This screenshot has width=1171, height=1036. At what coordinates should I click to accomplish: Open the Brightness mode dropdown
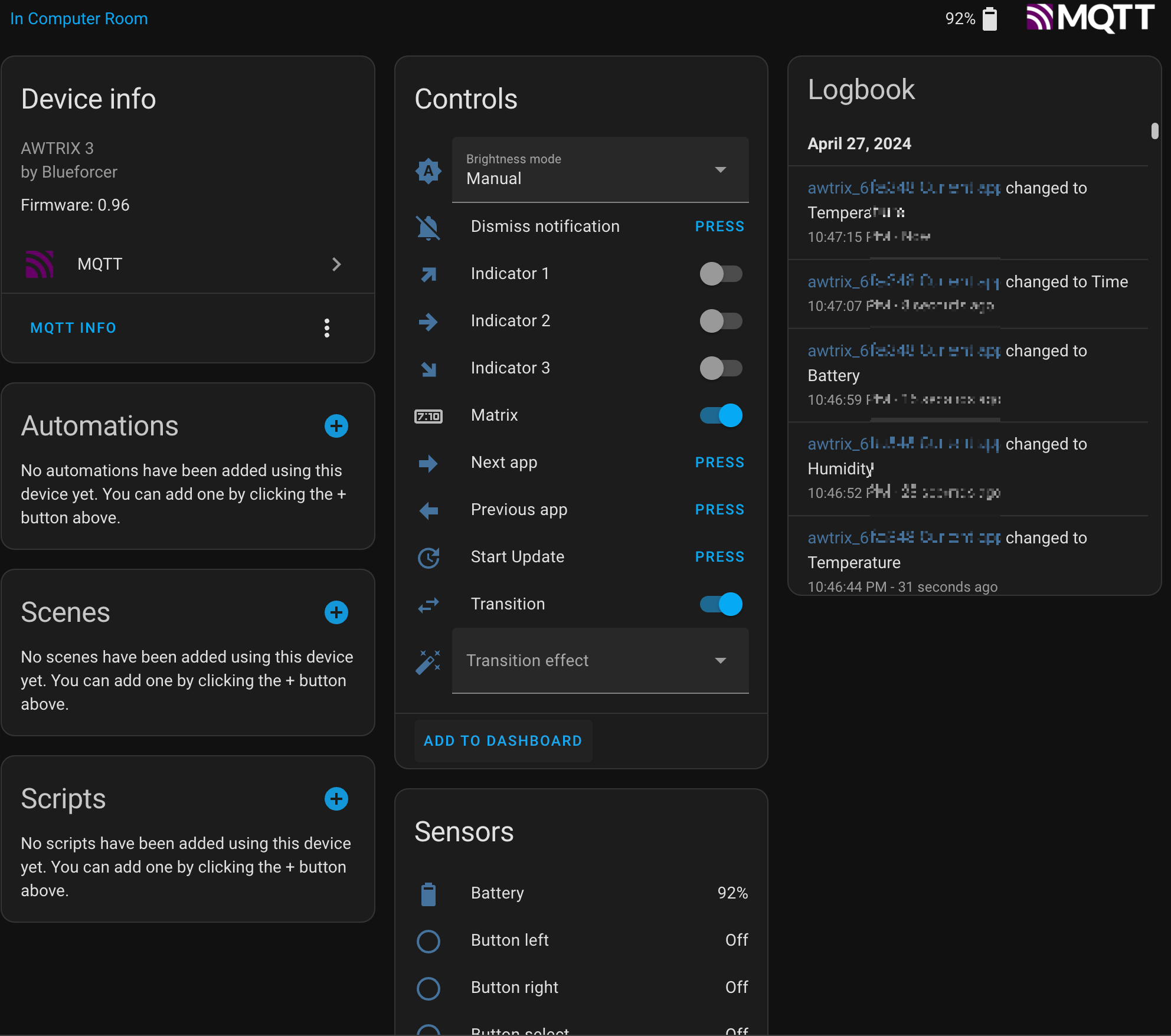(x=600, y=170)
